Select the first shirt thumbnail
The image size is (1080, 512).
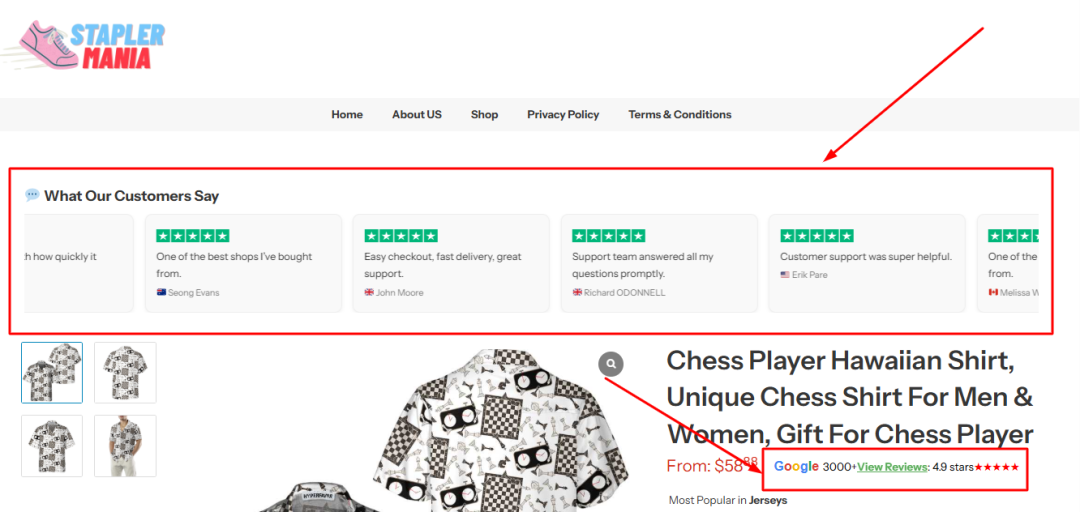click(x=52, y=372)
